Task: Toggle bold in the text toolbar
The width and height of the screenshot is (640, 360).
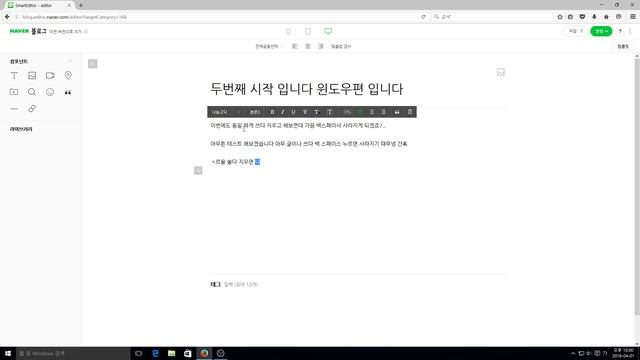Action: coord(272,112)
